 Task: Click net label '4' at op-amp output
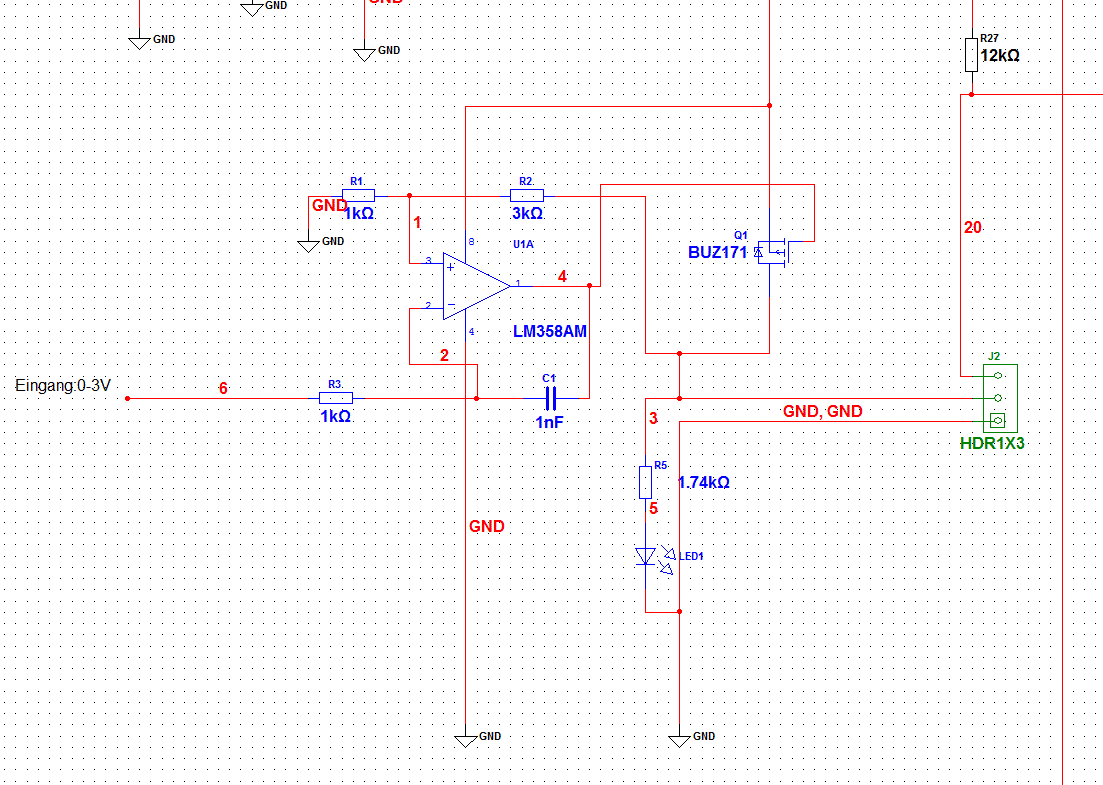(562, 276)
